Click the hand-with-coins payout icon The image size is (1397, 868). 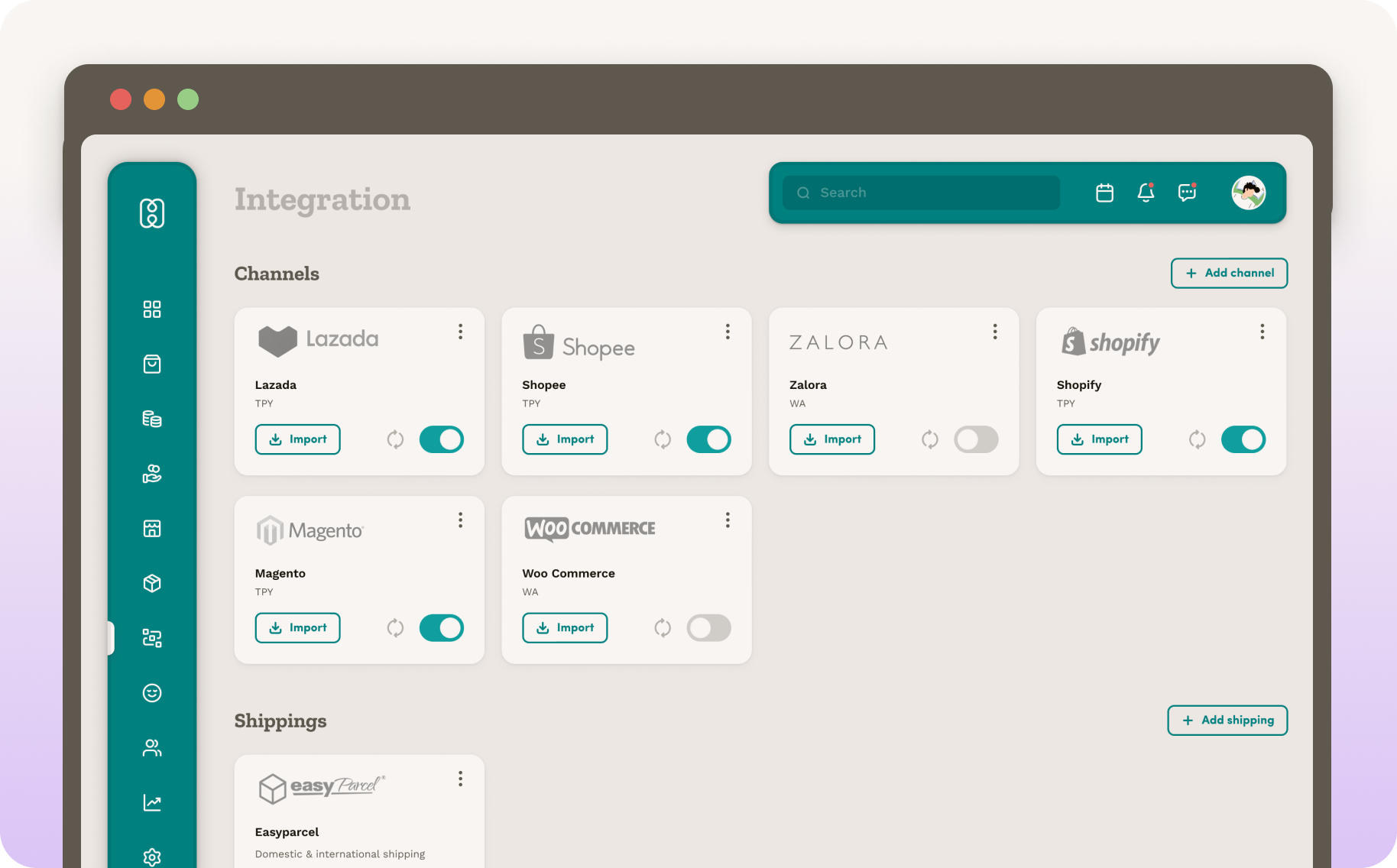152,474
